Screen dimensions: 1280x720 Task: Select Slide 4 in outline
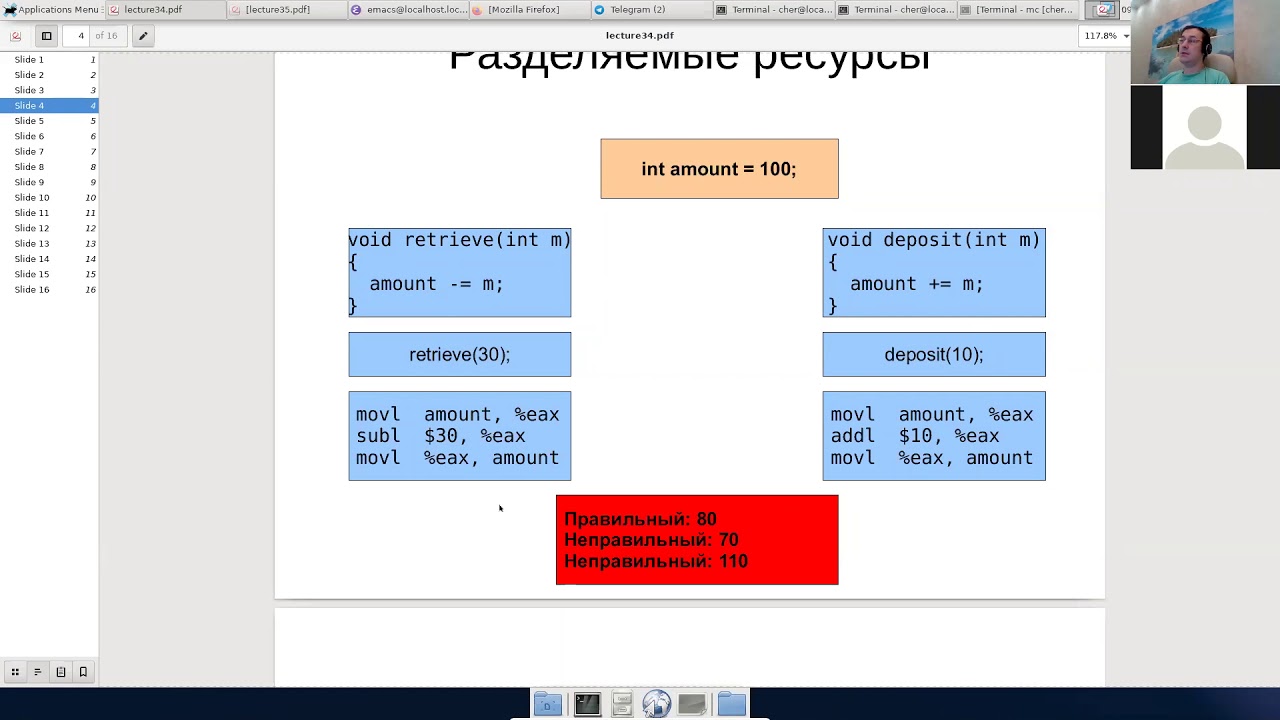(x=49, y=106)
